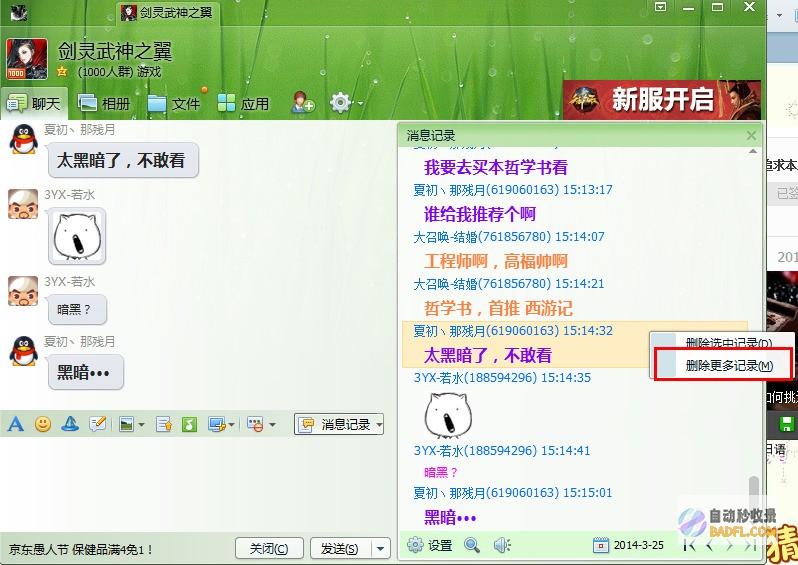Open the calendar icon beside 2014-3-25
The image size is (798, 565).
pos(601,545)
